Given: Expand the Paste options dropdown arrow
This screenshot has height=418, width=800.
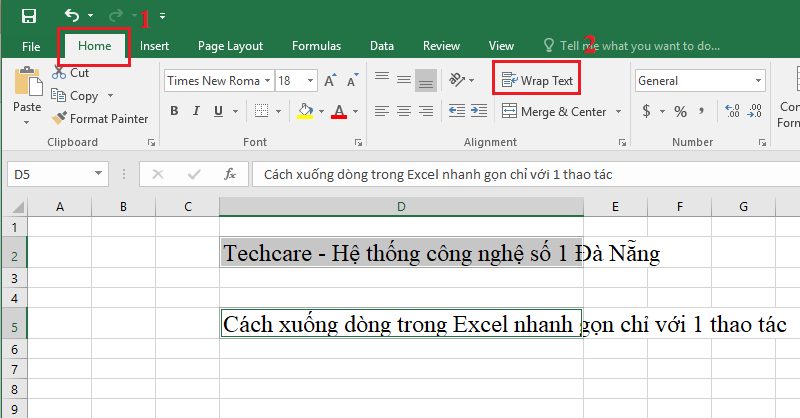Looking at the screenshot, I should tap(27, 122).
